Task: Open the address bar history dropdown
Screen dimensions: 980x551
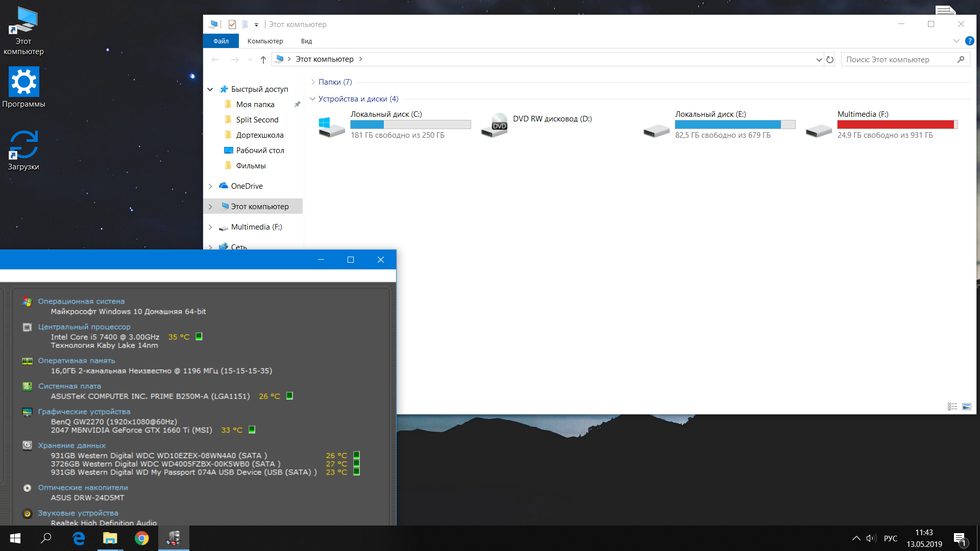Action: click(819, 59)
